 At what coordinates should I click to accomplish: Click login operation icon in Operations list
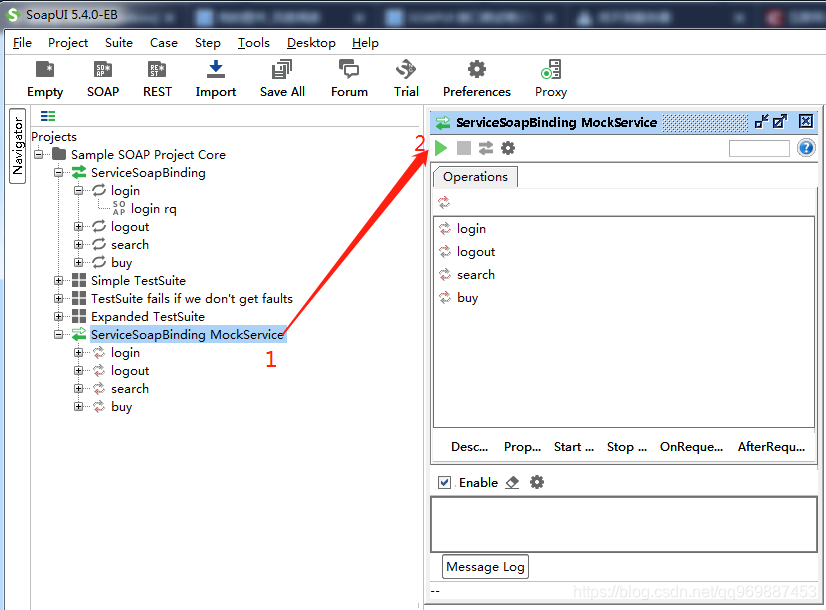[x=445, y=229]
